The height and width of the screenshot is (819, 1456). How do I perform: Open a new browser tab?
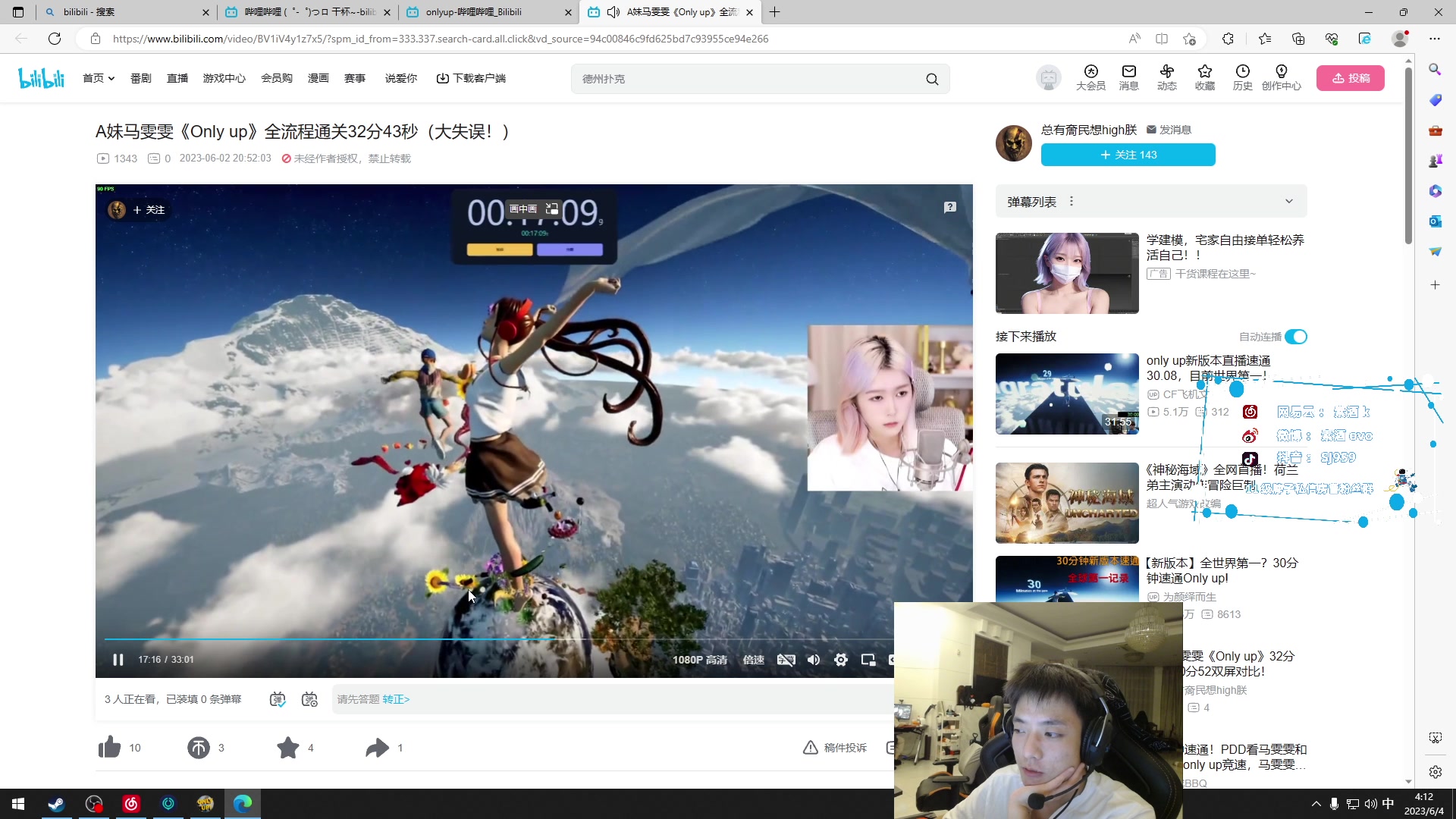774,12
